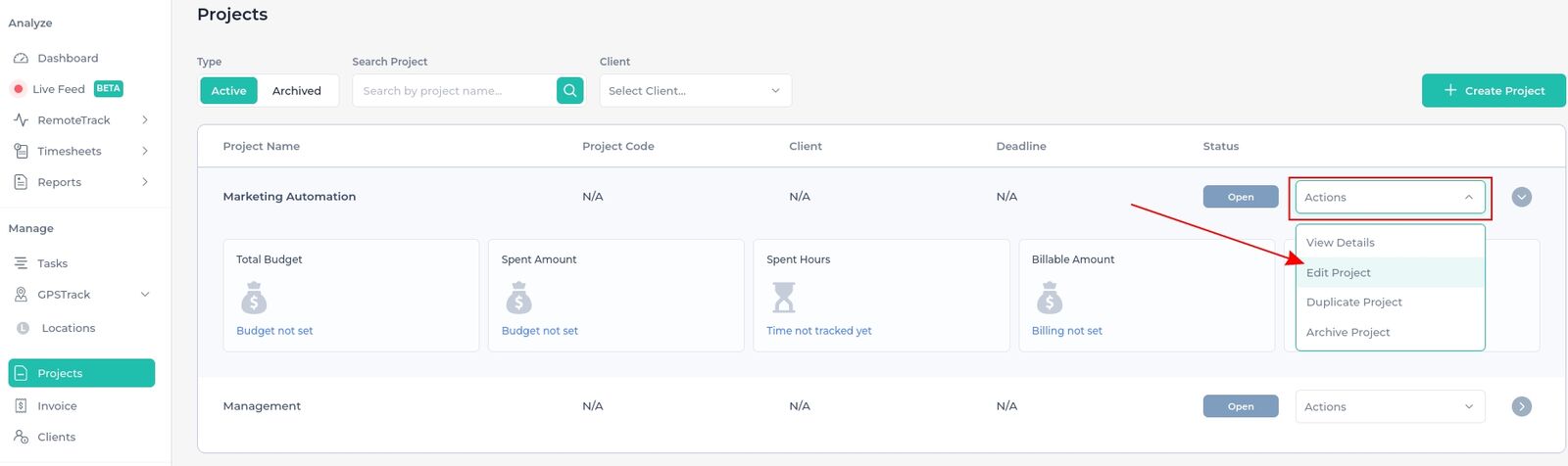The height and width of the screenshot is (466, 1568).
Task: Click the Timesheets sidebar icon
Action: click(21, 151)
